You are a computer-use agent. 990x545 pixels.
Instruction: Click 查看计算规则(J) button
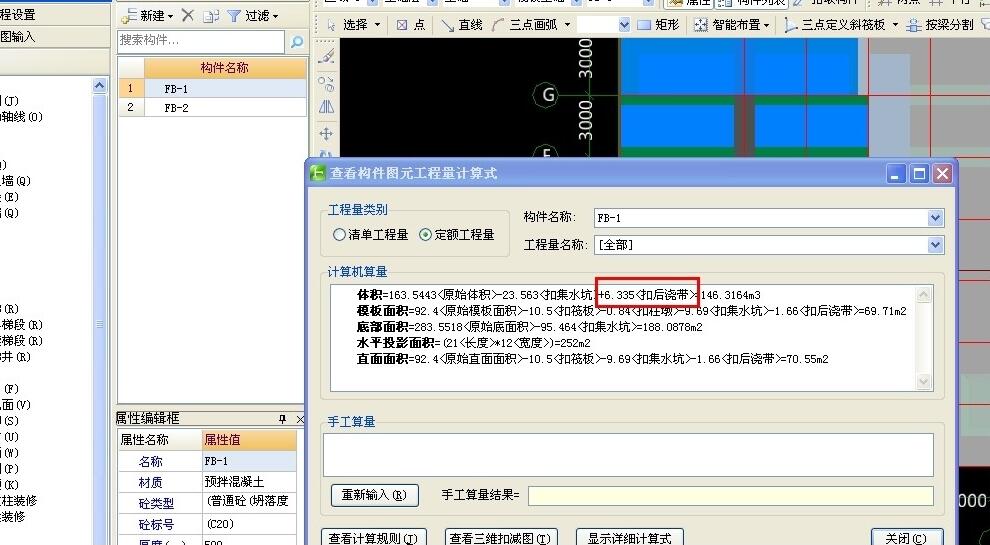tap(374, 537)
